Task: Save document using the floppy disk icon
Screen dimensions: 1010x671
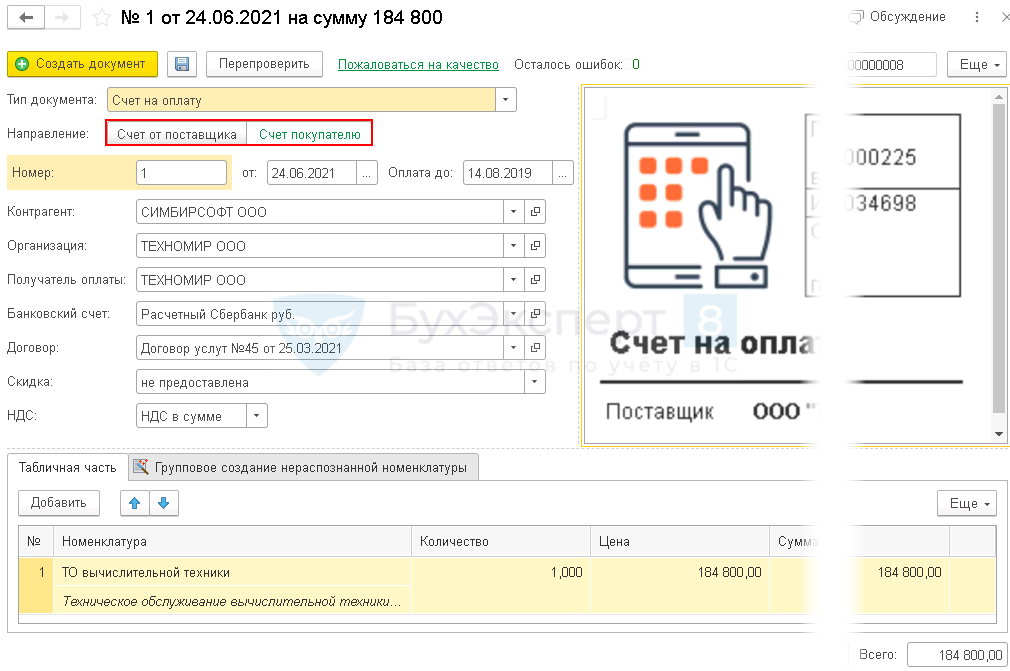Action: pyautogui.click(x=182, y=64)
